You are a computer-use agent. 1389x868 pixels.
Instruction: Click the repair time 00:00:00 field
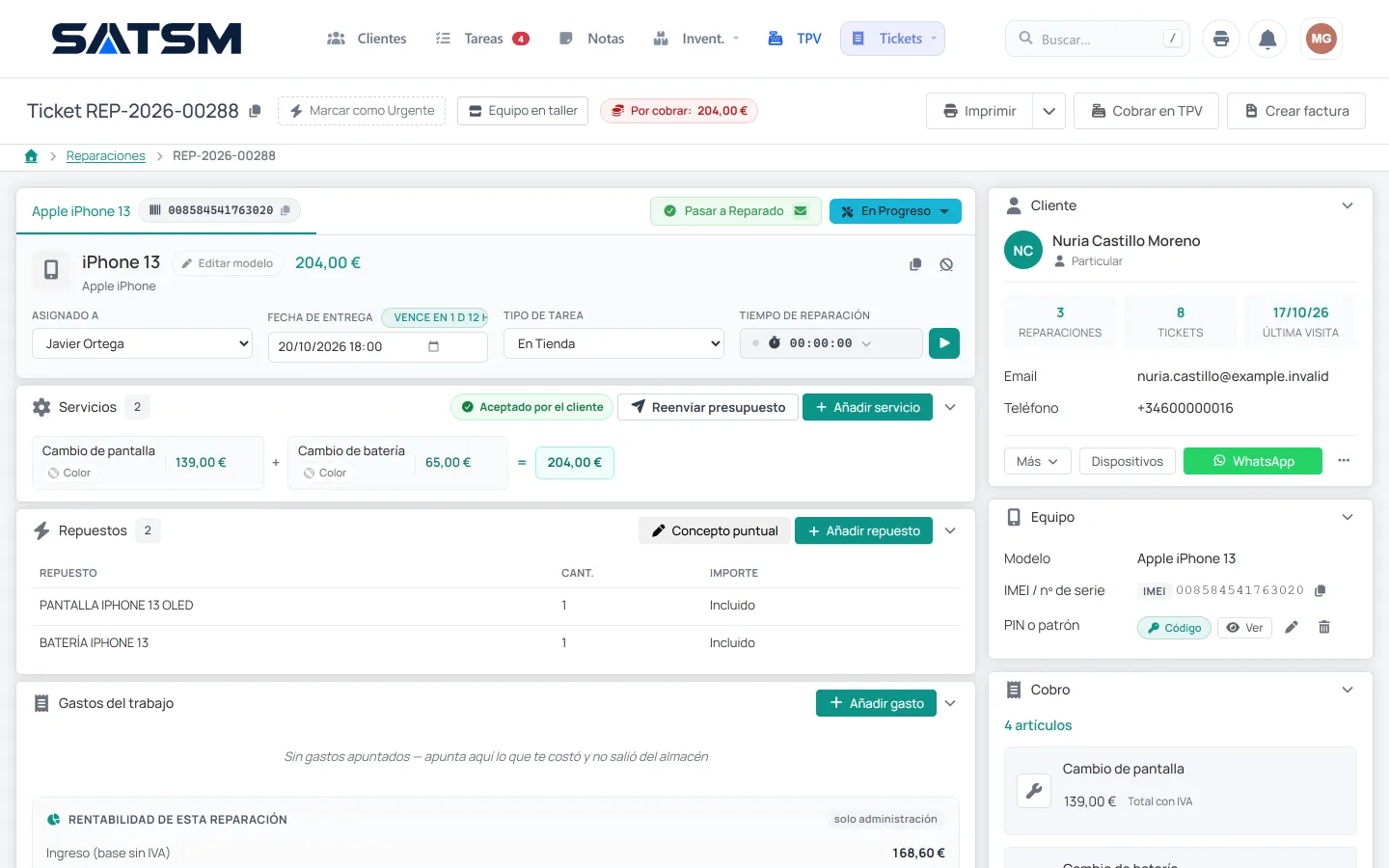pyautogui.click(x=831, y=343)
